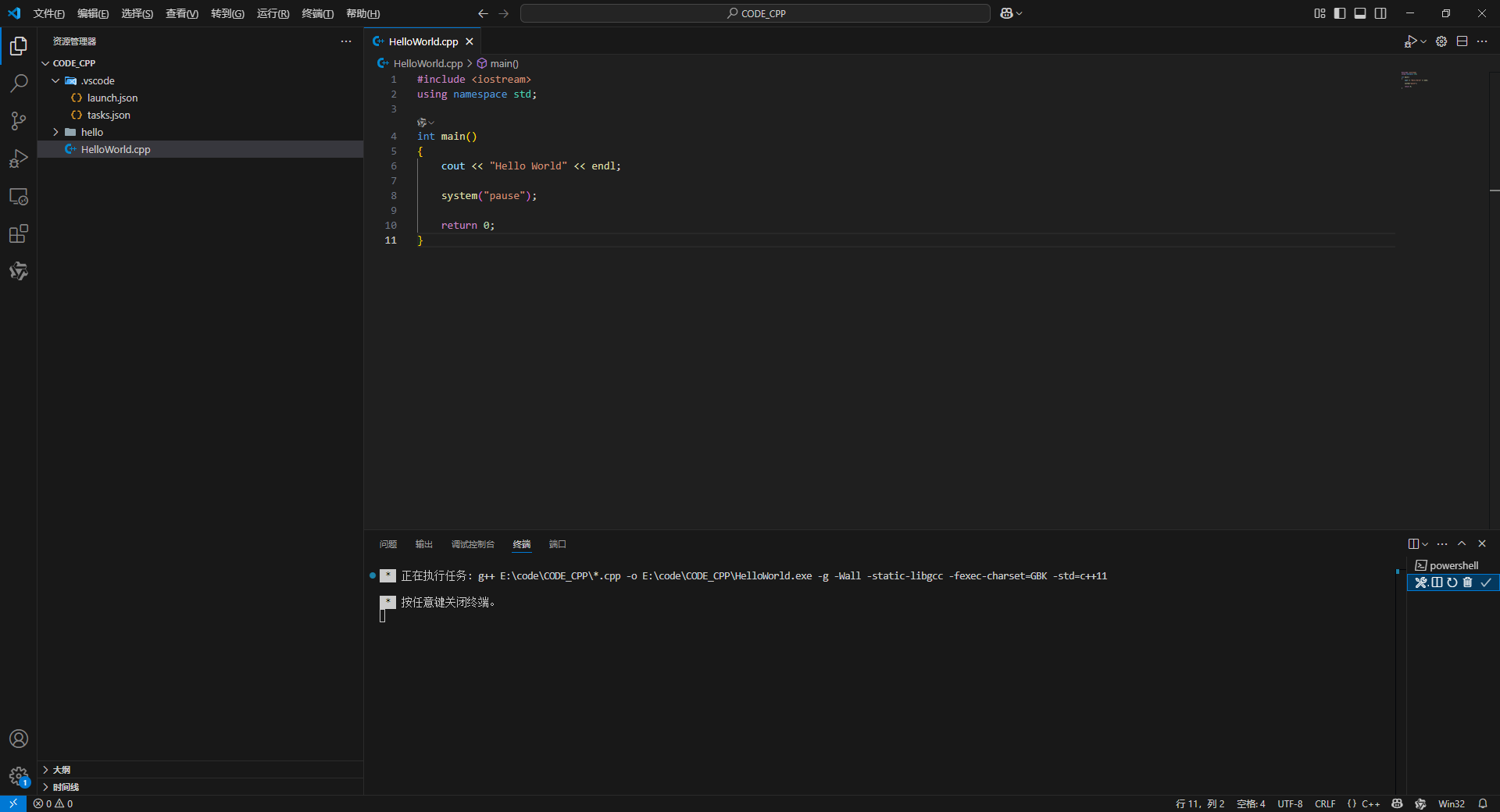The image size is (1500, 812).
Task: Open Explorer views and more actions ellipsis
Action: coord(346,41)
